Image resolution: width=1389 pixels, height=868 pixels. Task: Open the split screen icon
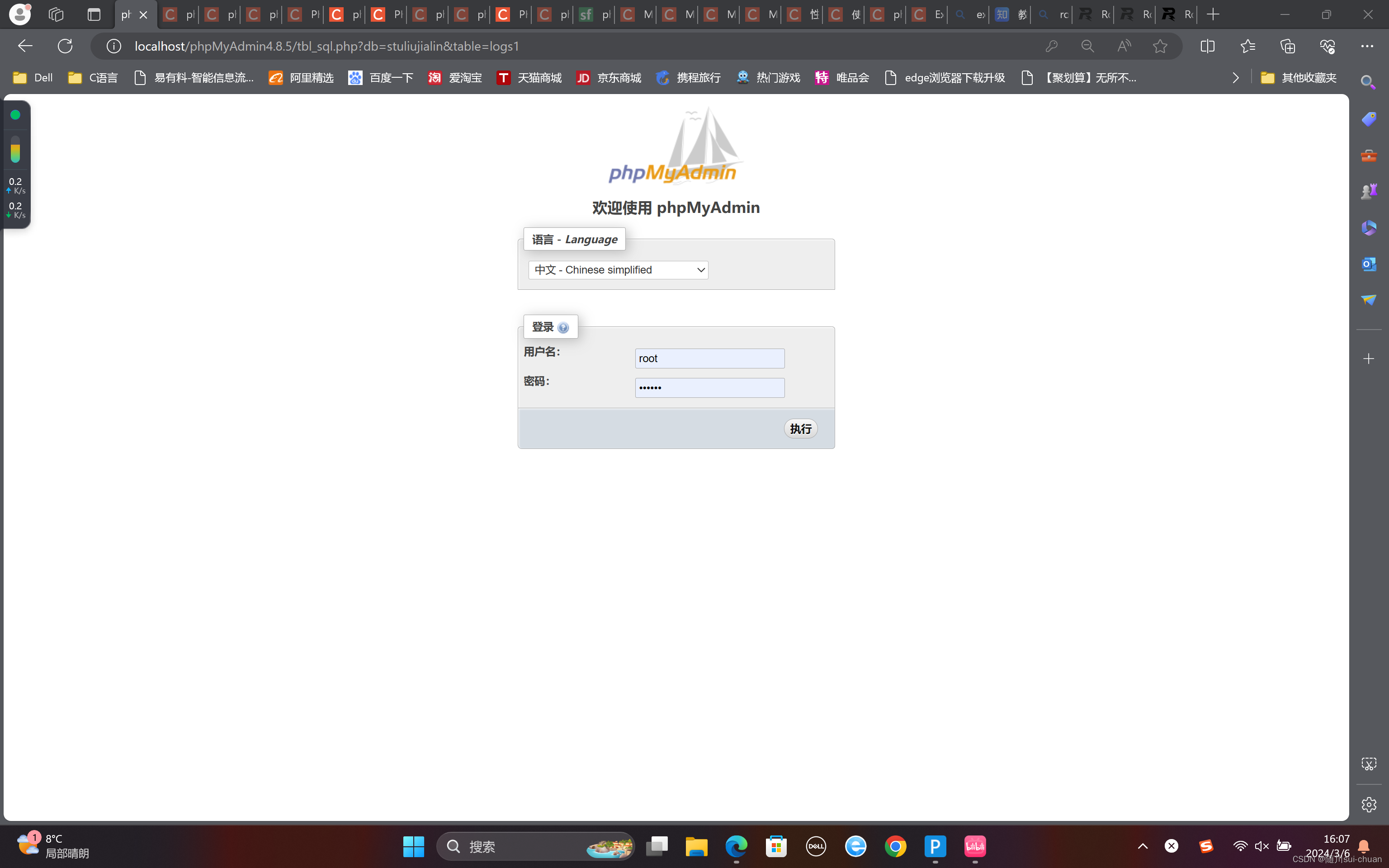(x=1208, y=46)
